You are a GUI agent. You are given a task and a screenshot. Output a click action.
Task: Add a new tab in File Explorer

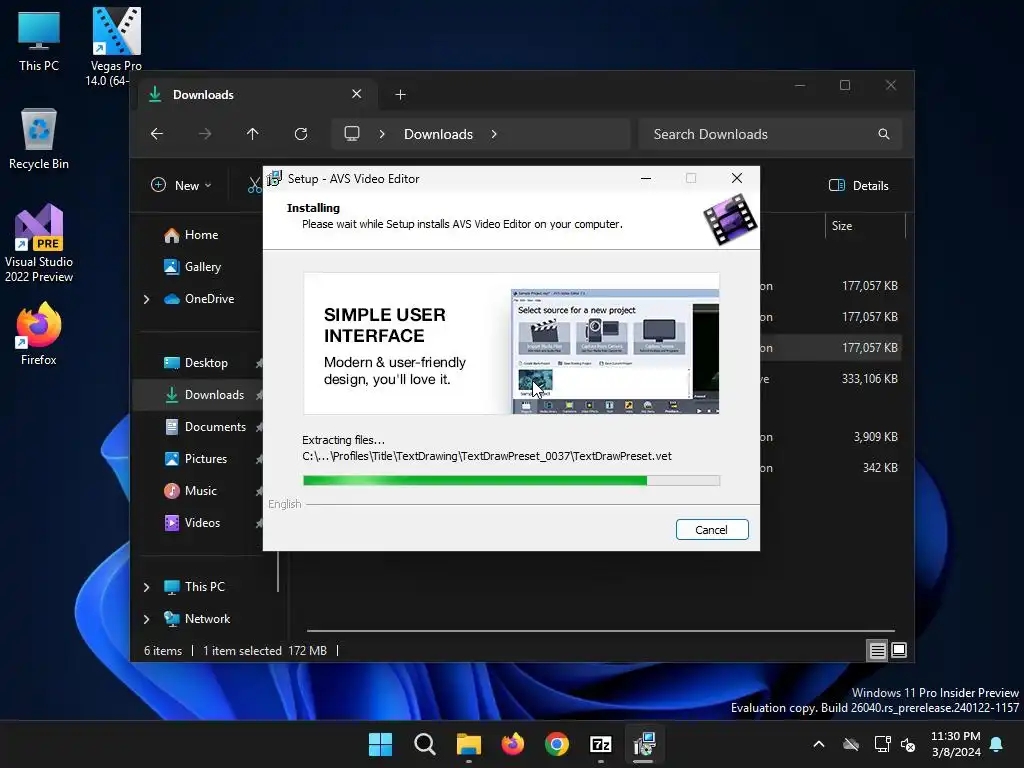click(400, 95)
